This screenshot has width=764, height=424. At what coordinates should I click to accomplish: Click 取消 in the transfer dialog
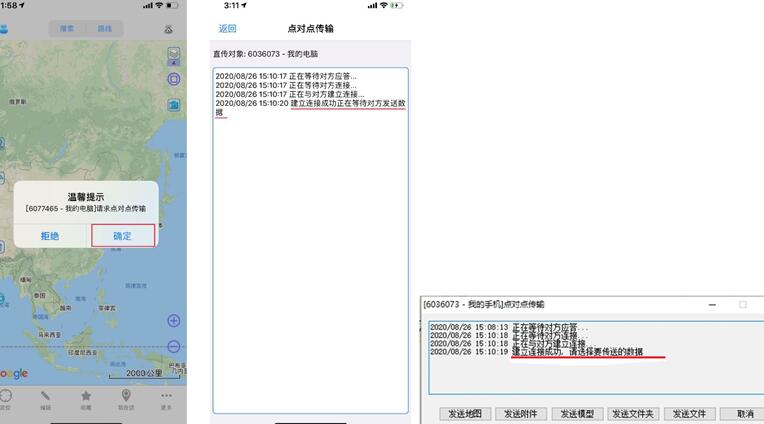(x=745, y=413)
